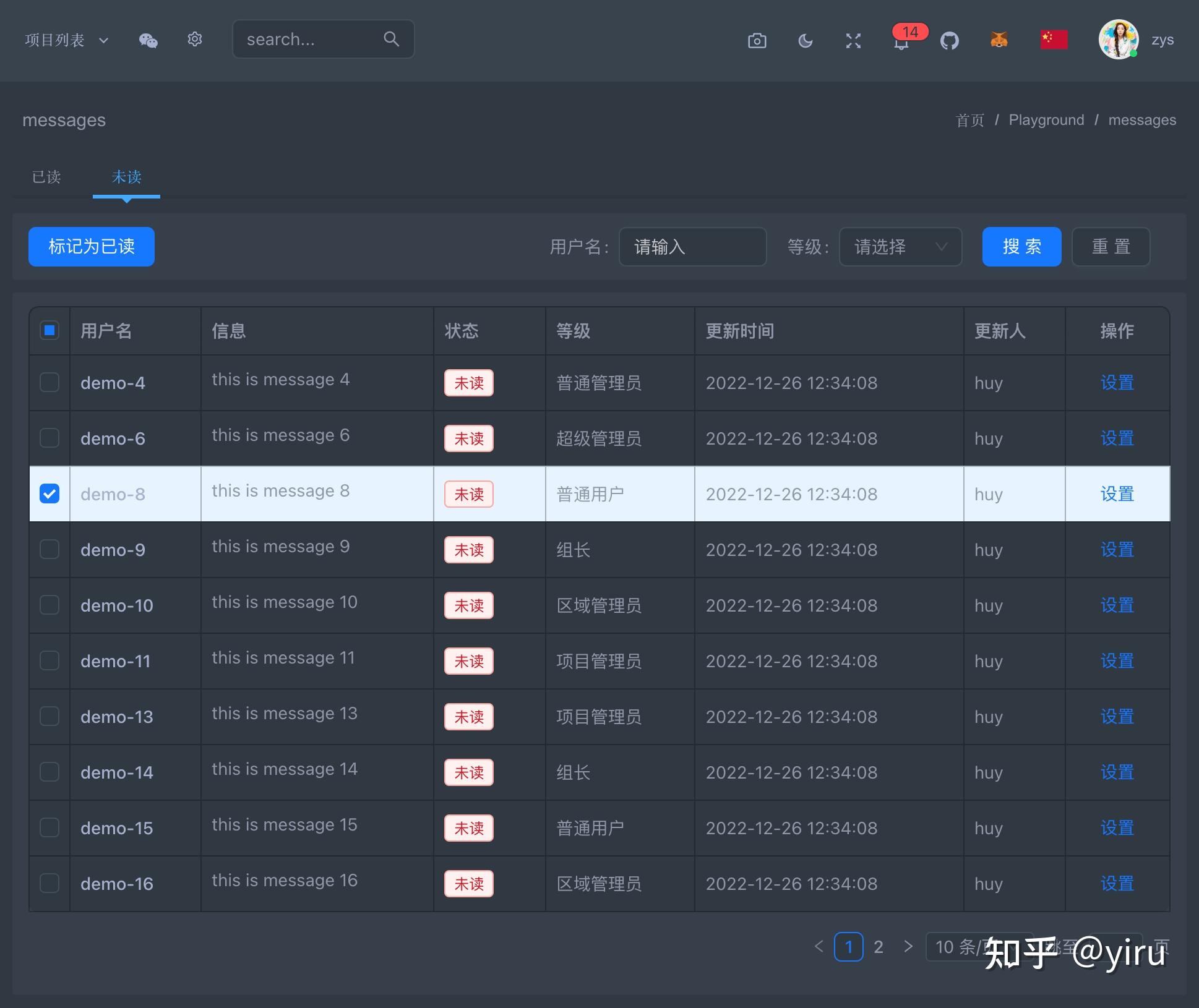Open the GitHub repository icon

tap(950, 40)
